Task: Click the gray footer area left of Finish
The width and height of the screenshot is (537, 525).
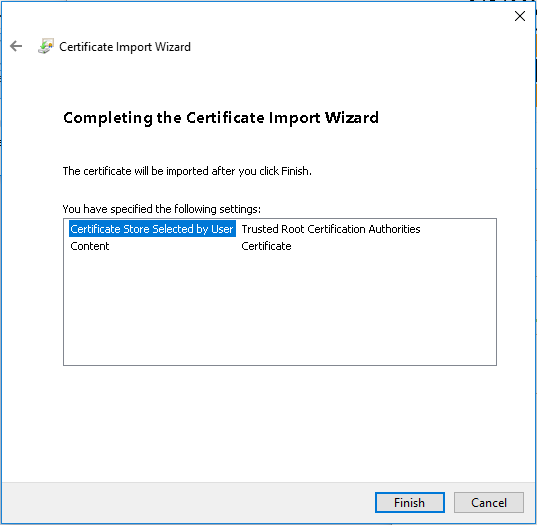Action: coord(188,502)
